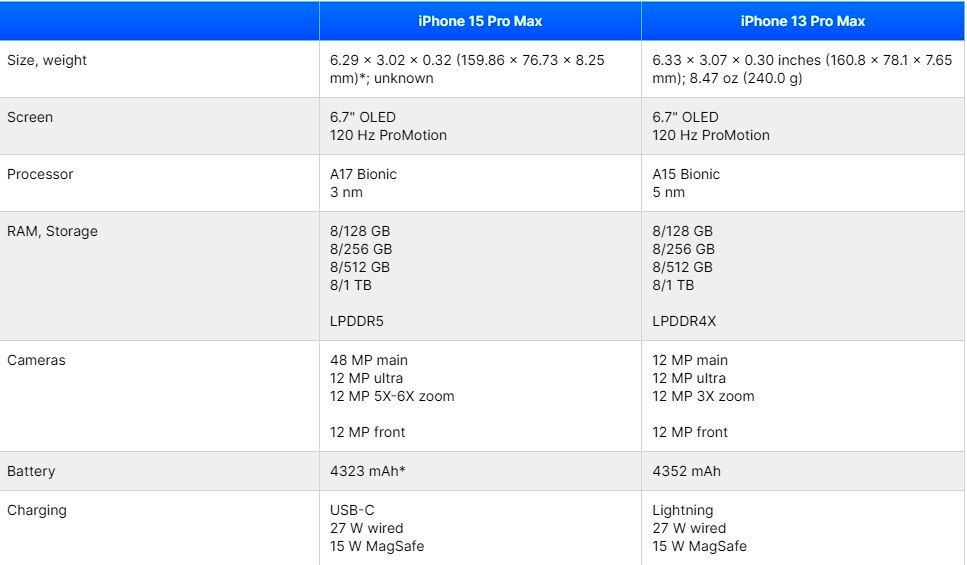Click the 4352 mAh battery value
This screenshot has width=967, height=565.
[686, 471]
